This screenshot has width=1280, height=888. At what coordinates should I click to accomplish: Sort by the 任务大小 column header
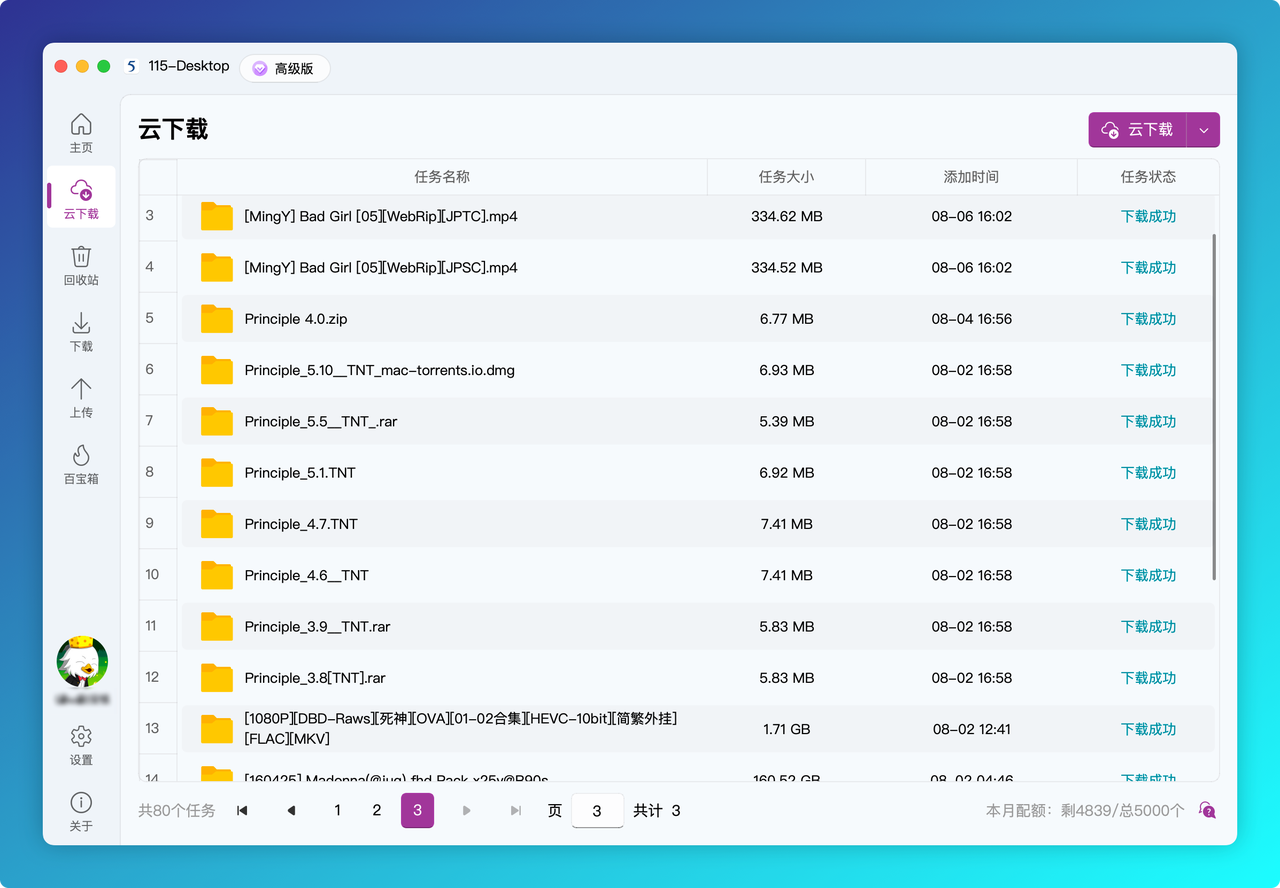point(786,177)
